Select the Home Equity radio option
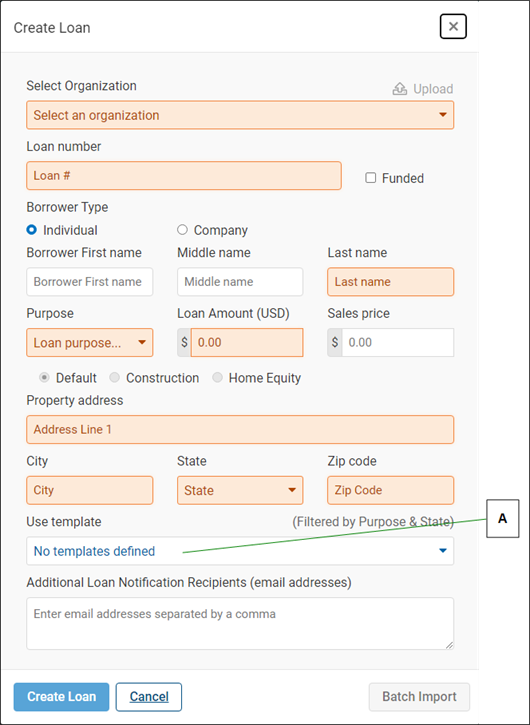The image size is (530, 725). (217, 378)
